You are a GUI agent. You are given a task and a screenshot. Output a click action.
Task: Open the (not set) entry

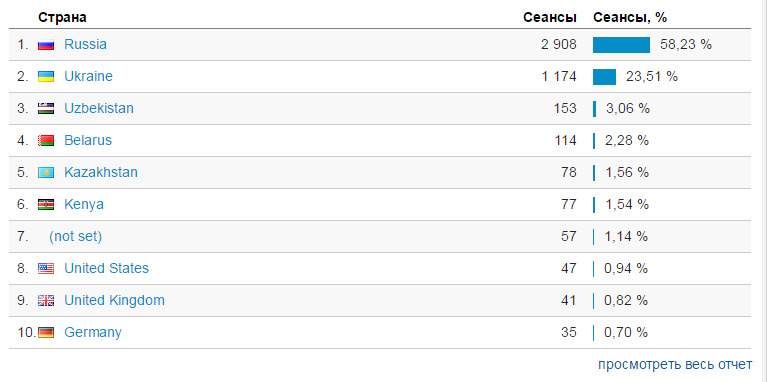(75, 236)
